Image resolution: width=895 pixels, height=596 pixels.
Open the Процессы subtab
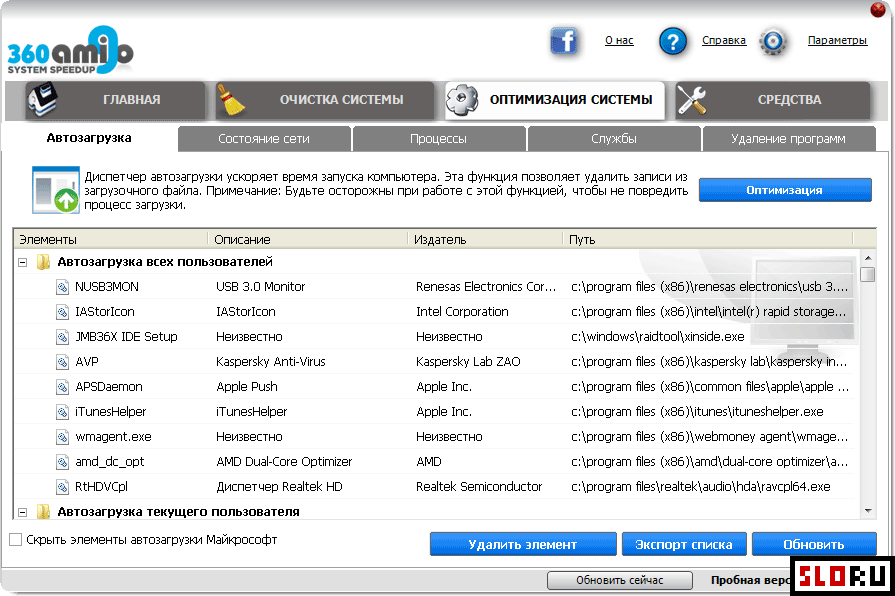tap(439, 139)
